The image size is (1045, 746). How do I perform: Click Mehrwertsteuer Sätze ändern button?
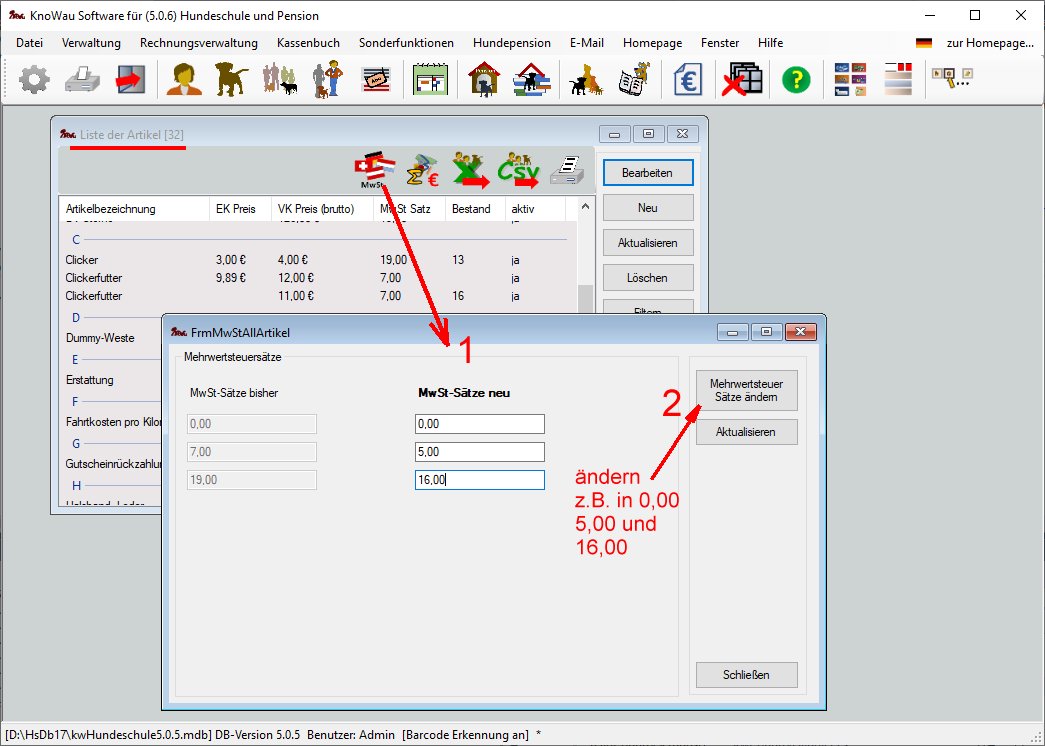pyautogui.click(x=746, y=390)
